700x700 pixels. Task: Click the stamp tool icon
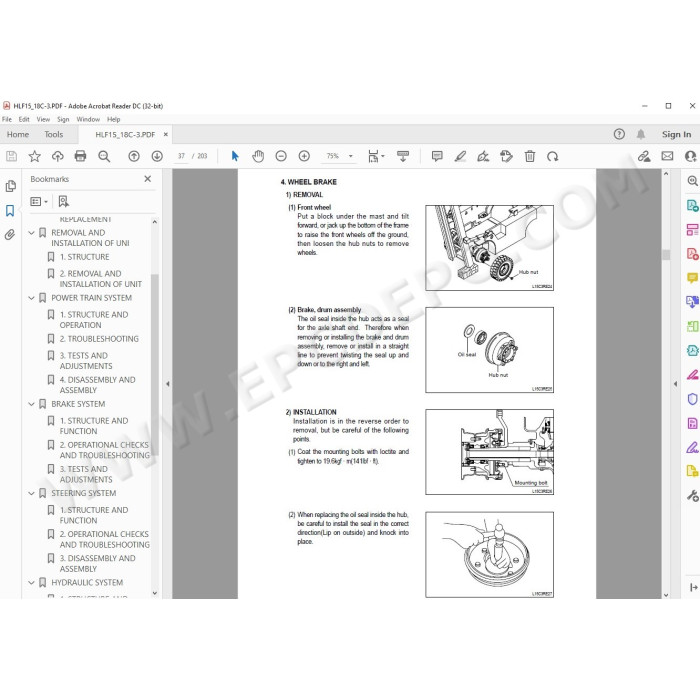(x=506, y=156)
